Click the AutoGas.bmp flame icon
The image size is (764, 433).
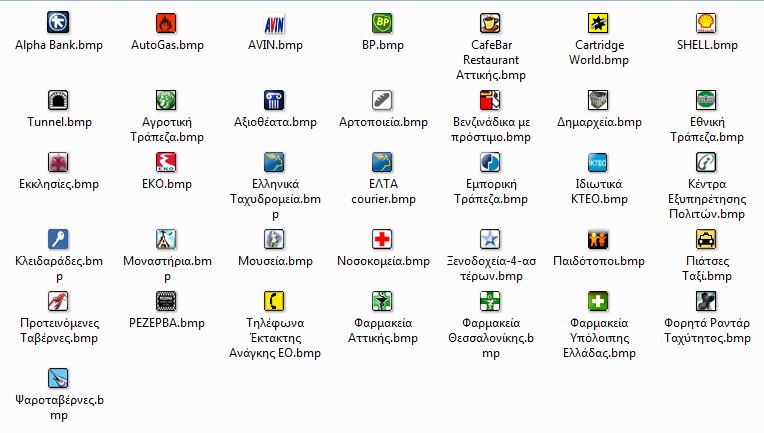166,22
